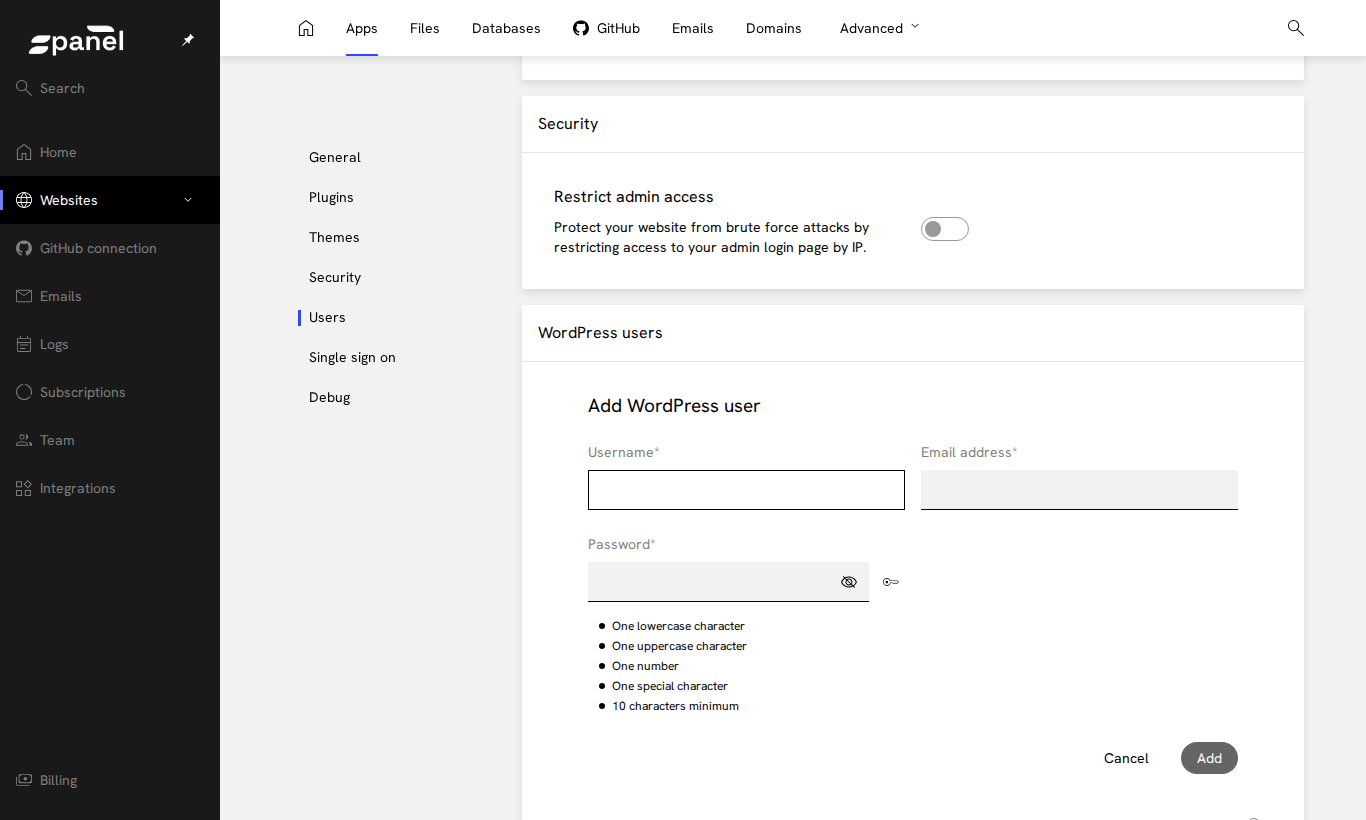Screen dimensions: 1366x820
Task: Select the Apps tab
Action: (x=362, y=28)
